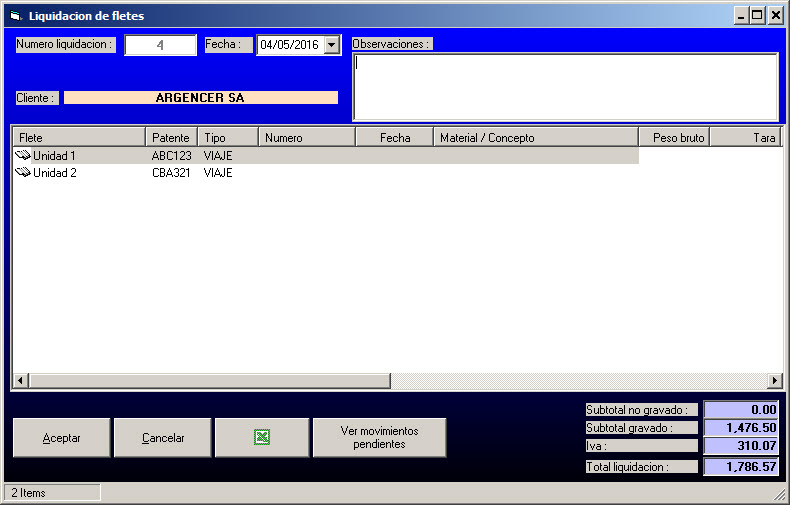Click the Tipo column header
Image resolution: width=790 pixels, height=505 pixels.
[x=228, y=137]
